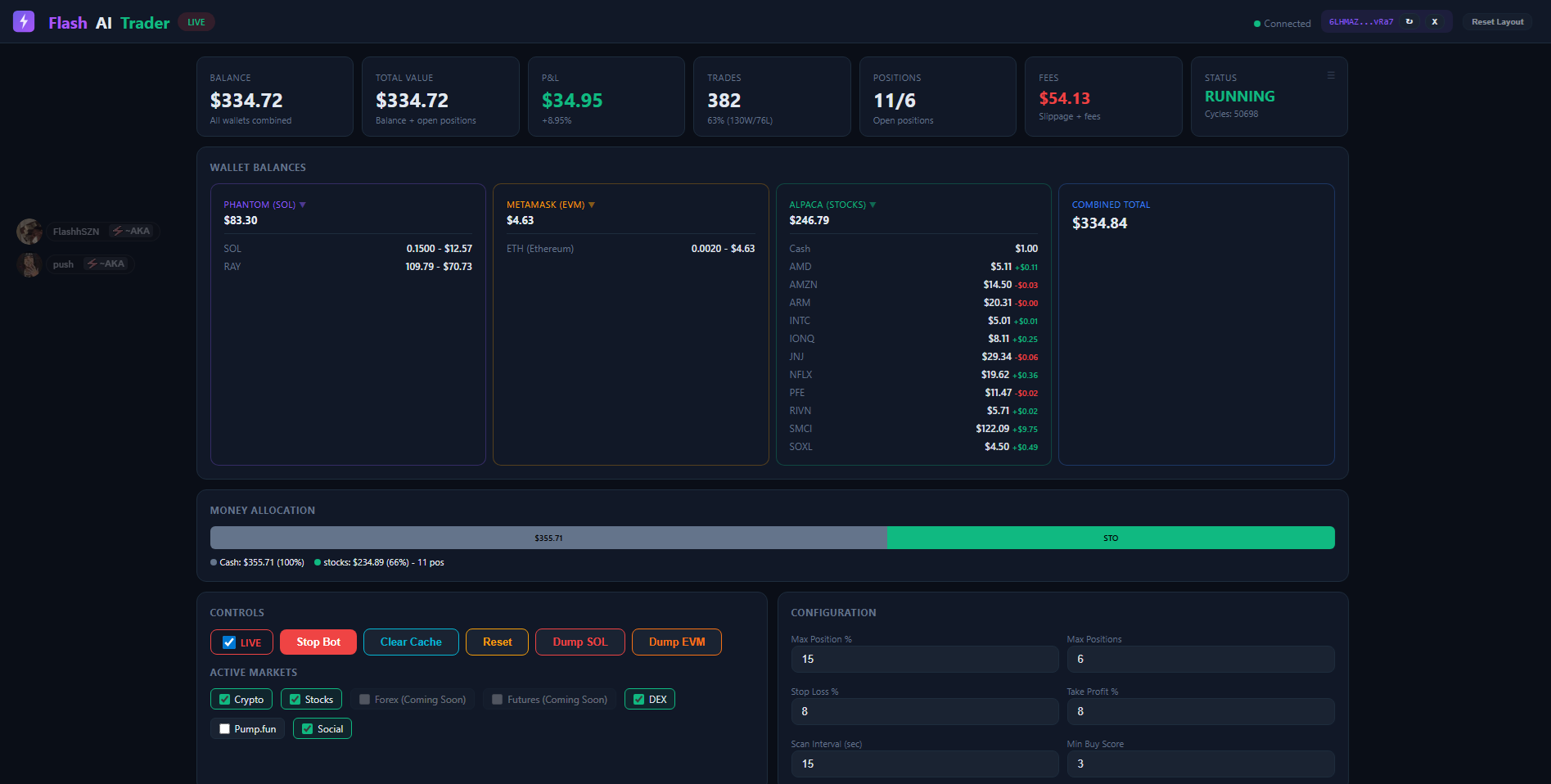Disable the Stocks market checkbox
Viewport: 1551px width, 784px height.
coord(295,700)
